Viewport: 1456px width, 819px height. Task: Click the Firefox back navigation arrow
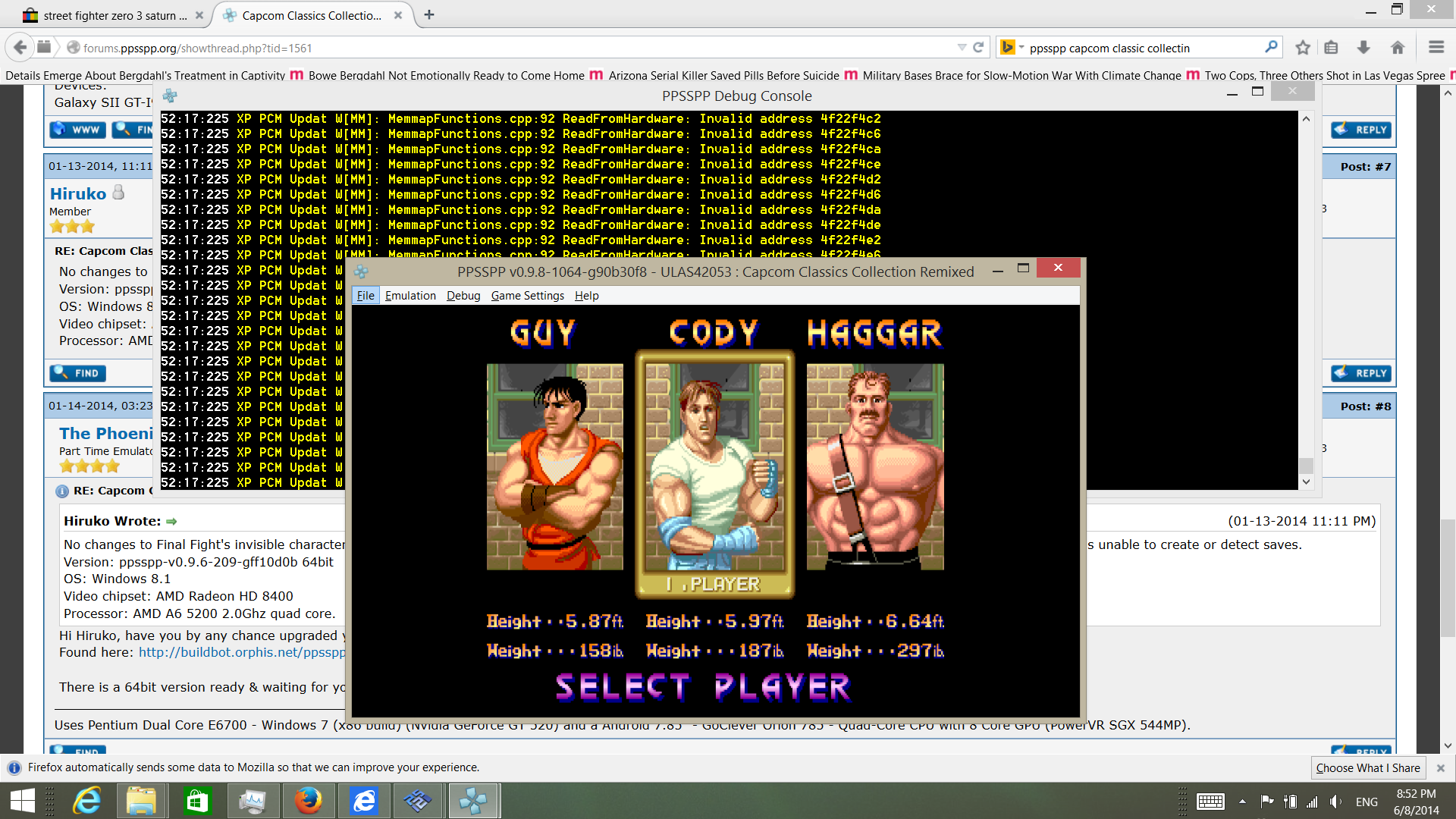(20, 48)
